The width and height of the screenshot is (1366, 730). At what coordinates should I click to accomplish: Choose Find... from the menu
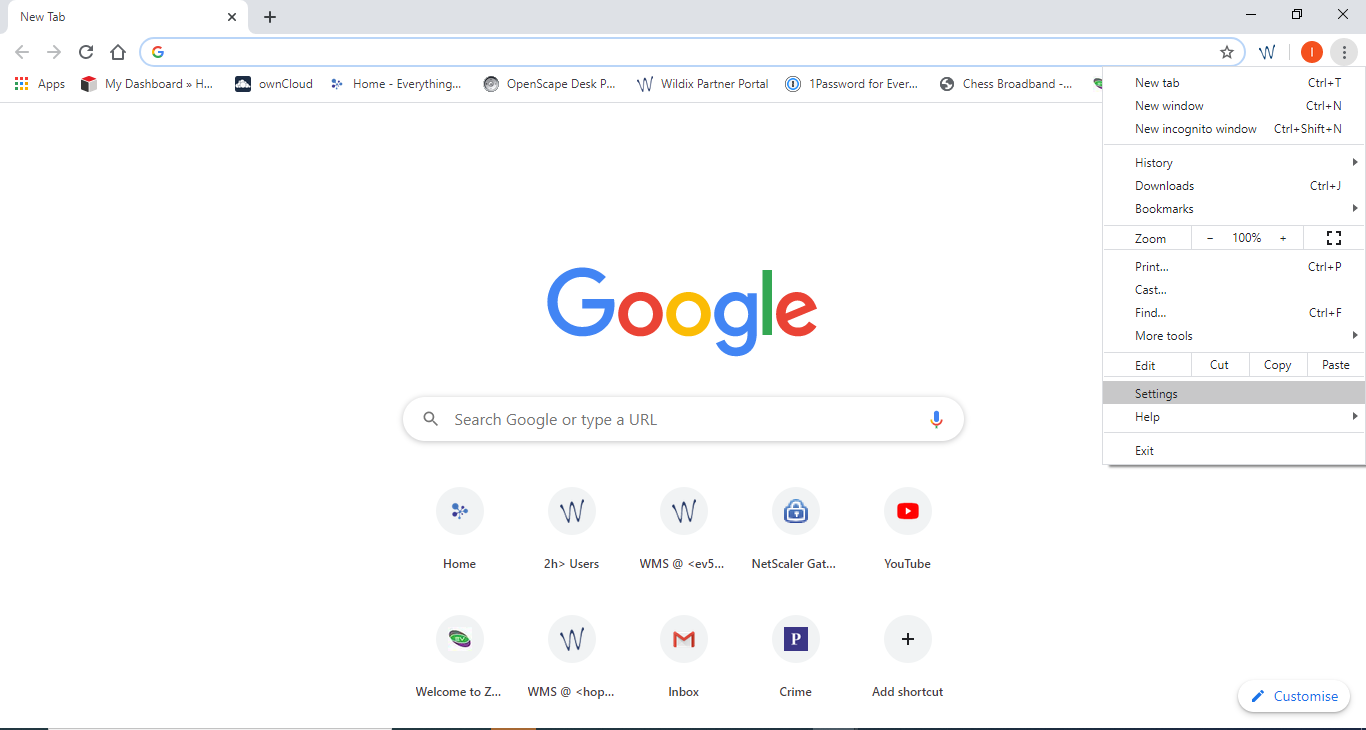click(1234, 313)
